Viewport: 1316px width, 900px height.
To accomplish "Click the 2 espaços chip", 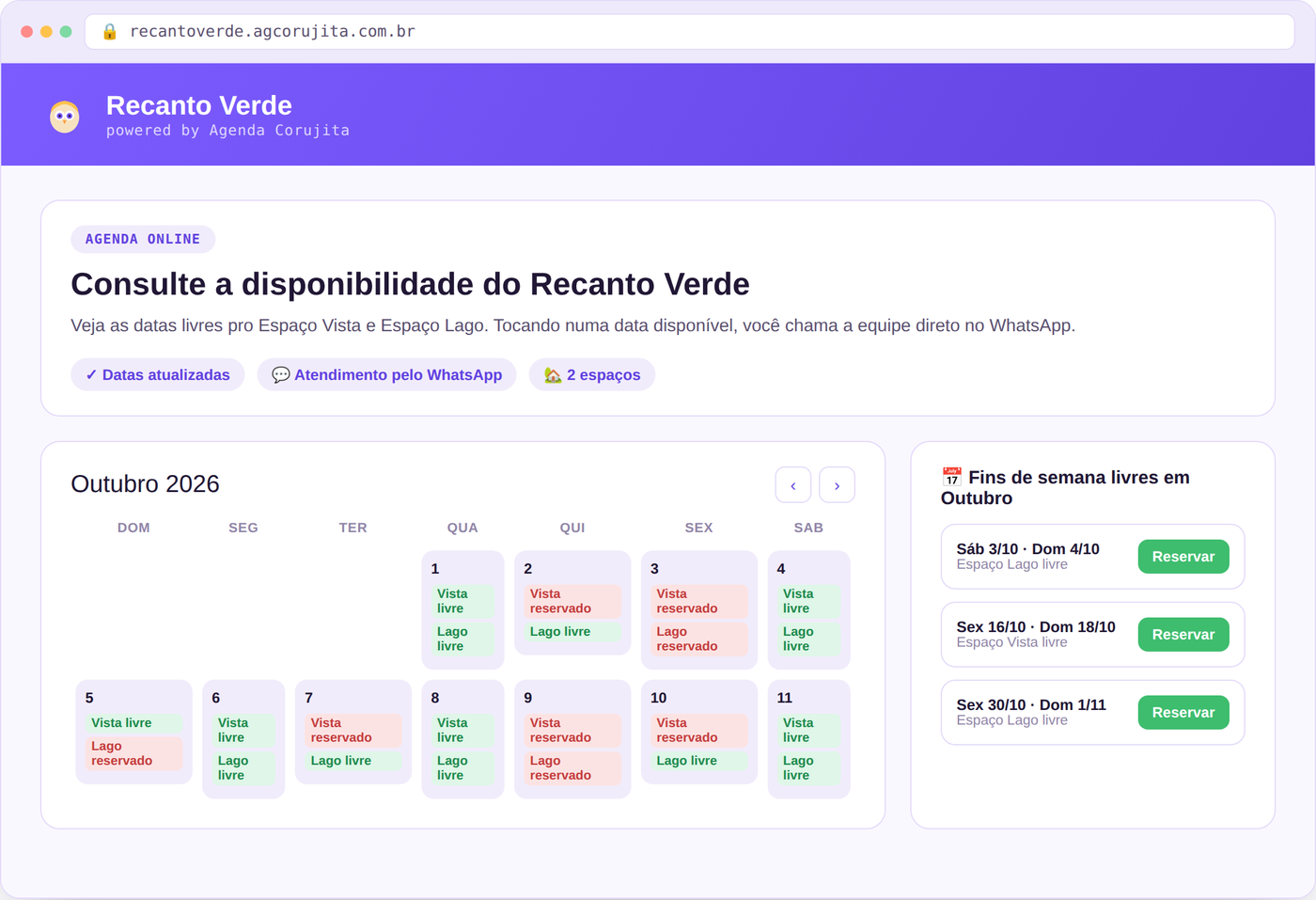I will tap(592, 374).
